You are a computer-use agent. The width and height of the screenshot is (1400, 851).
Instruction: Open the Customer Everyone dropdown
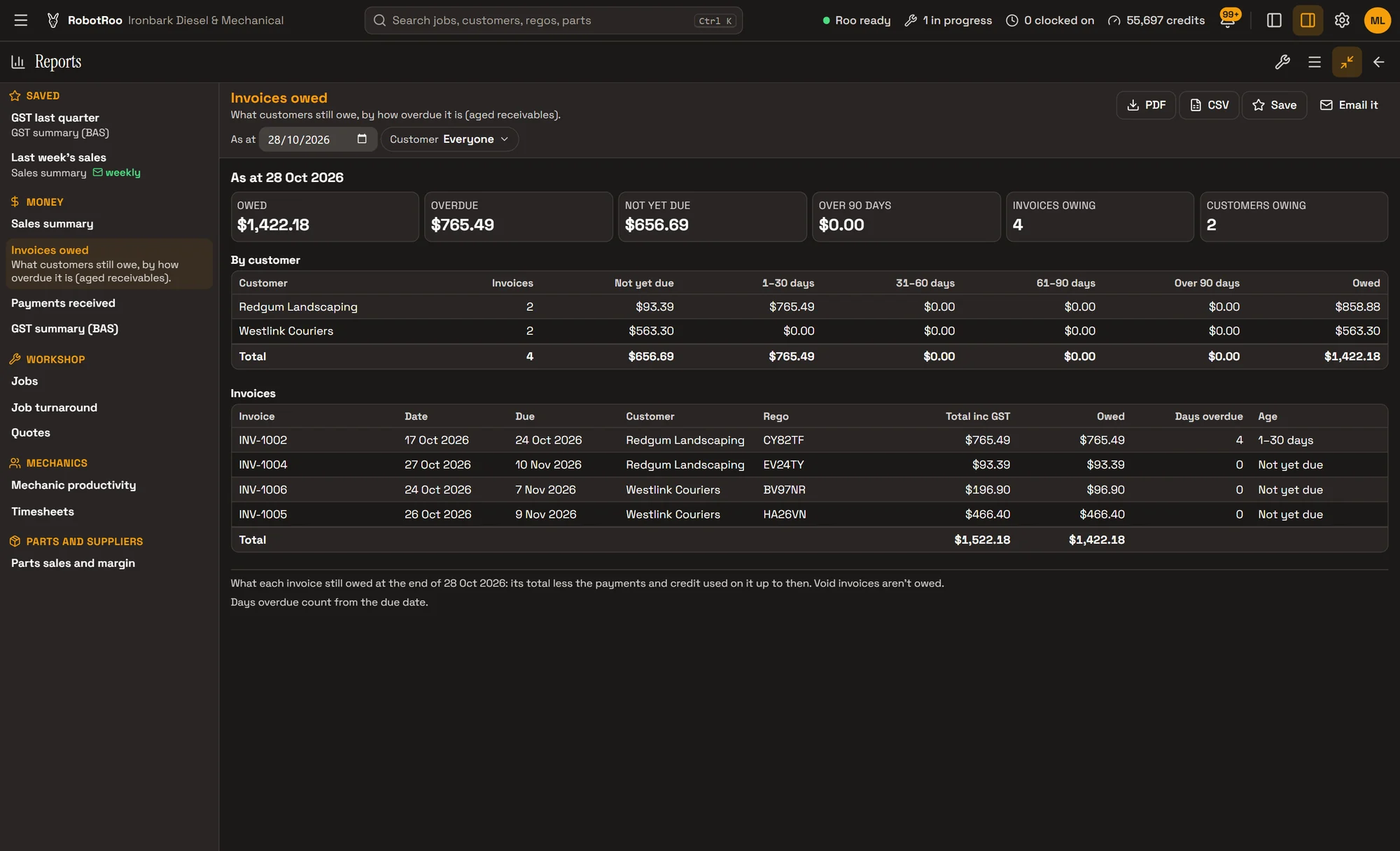coord(449,139)
